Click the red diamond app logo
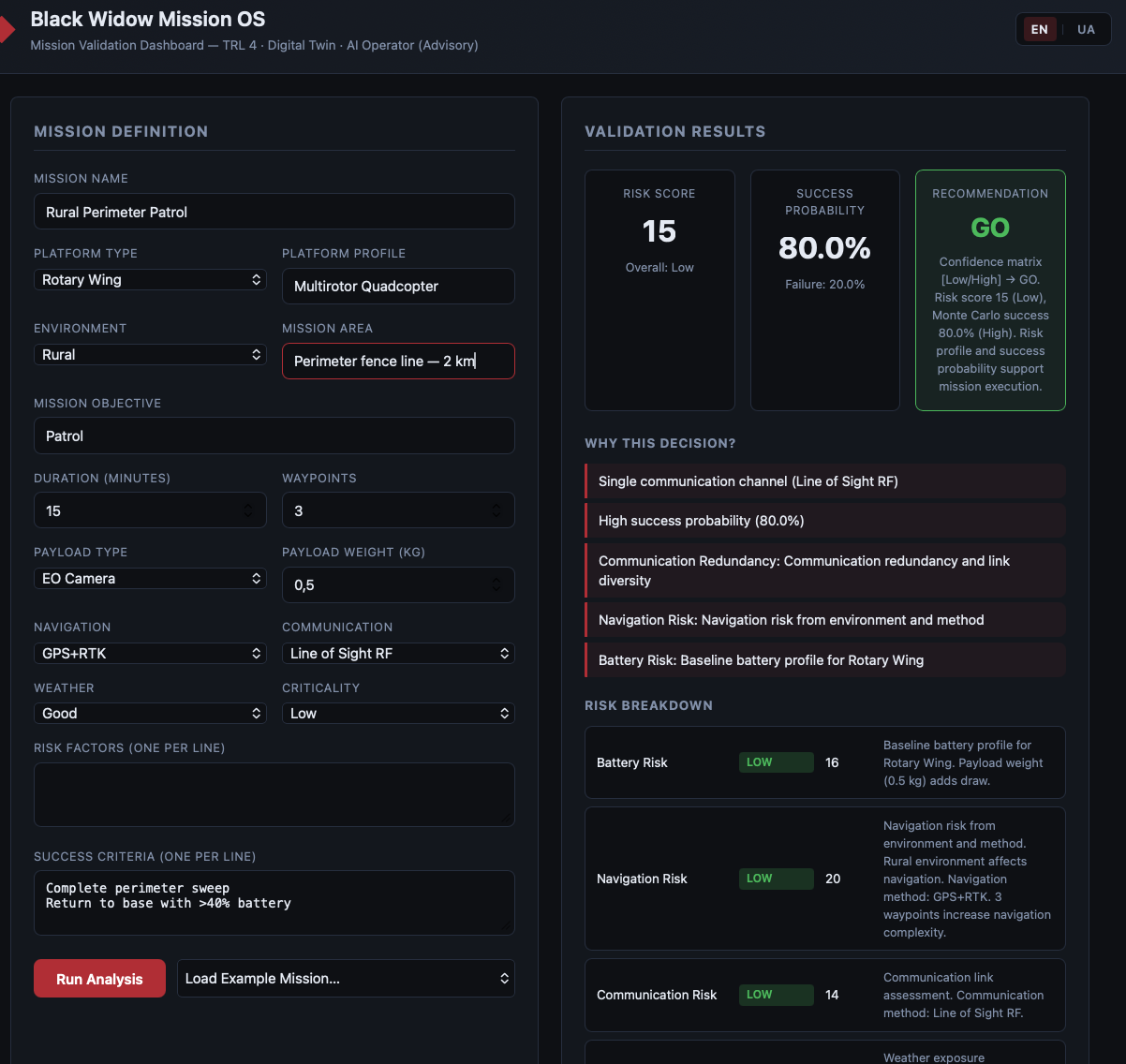Image resolution: width=1126 pixels, height=1064 pixels. click(7, 29)
